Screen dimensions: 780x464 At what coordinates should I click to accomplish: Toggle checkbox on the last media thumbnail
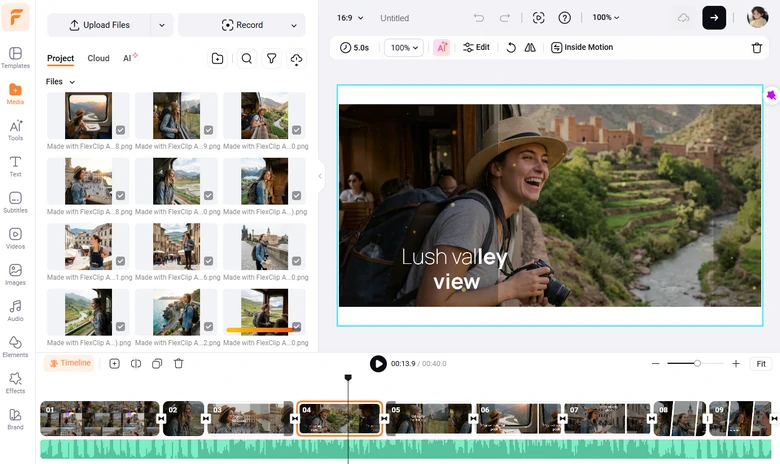point(296,327)
